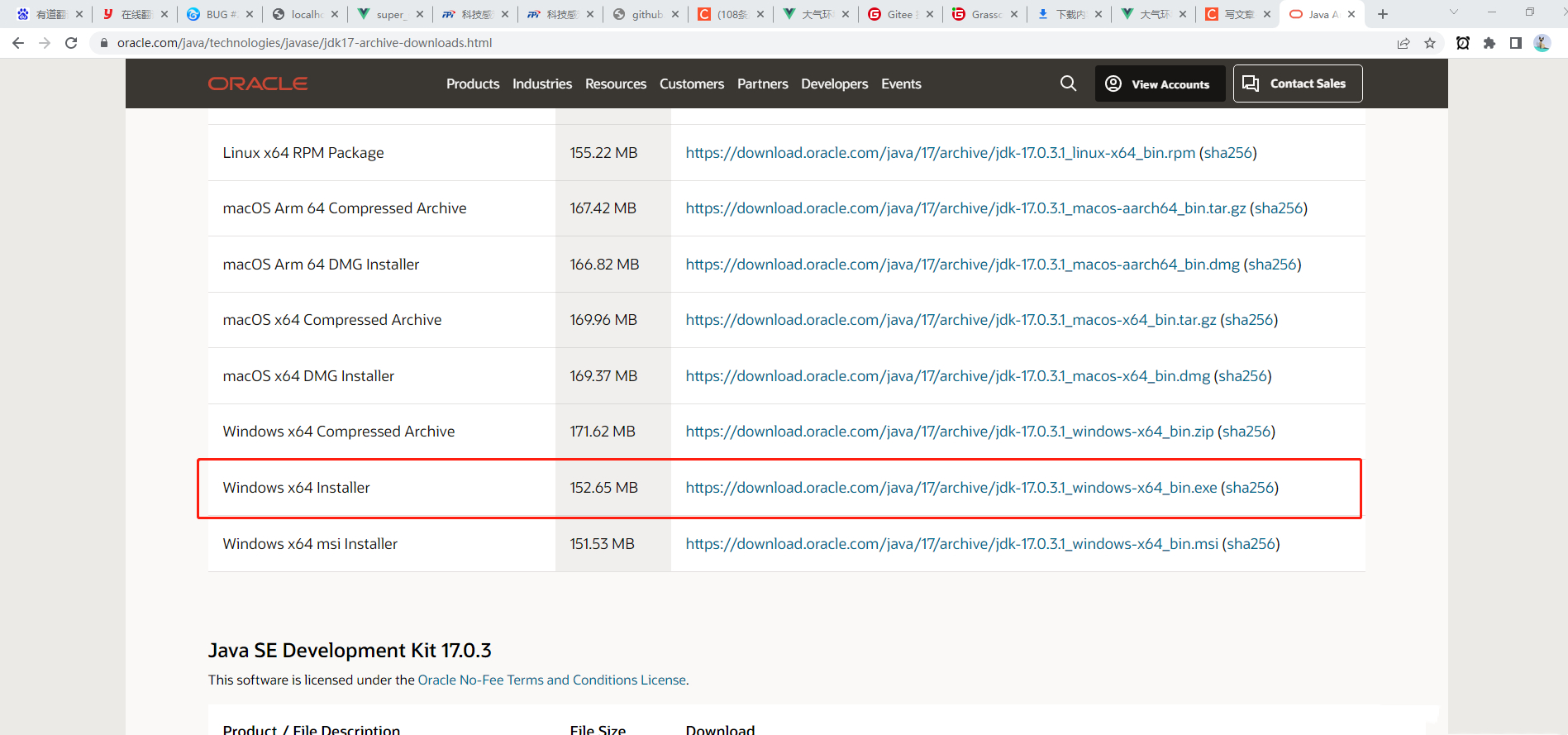Image resolution: width=1568 pixels, height=735 pixels.
Task: Expand the tab search chevron dropdown
Action: pos(1454,12)
